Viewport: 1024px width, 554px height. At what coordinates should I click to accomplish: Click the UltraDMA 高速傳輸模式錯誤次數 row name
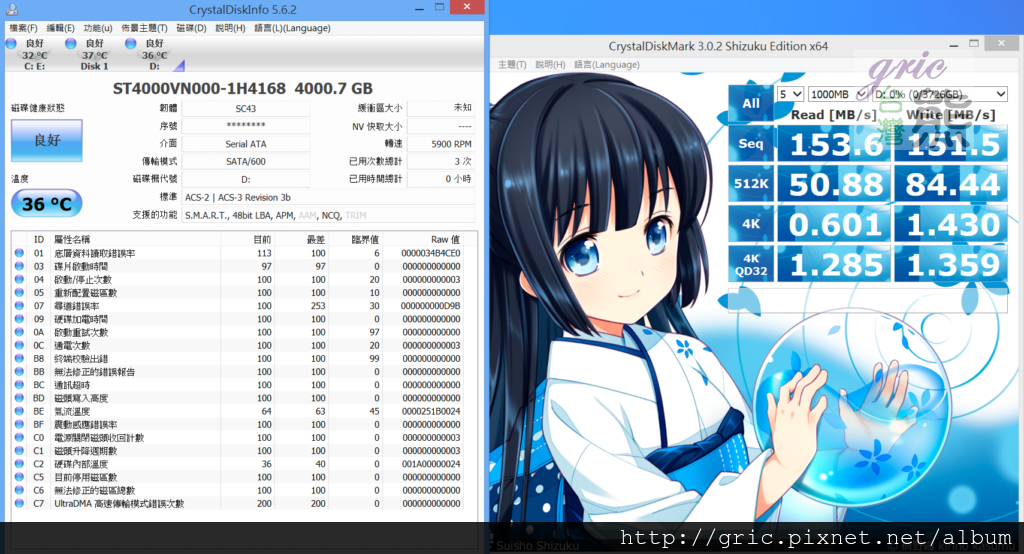(x=119, y=504)
